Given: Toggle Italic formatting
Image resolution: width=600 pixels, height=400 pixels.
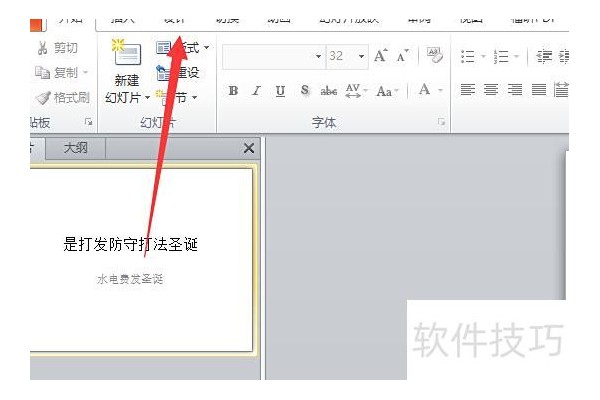Looking at the screenshot, I should coord(256,91).
